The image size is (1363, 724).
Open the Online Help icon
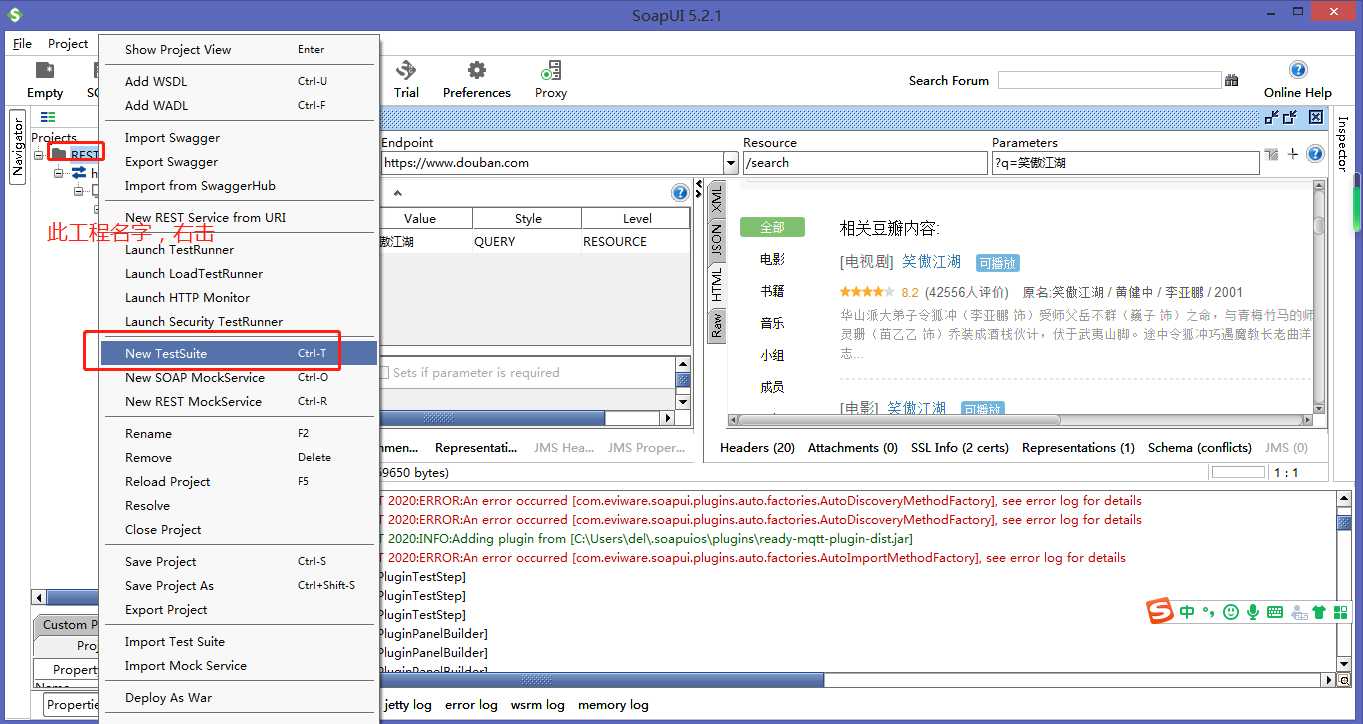click(x=1298, y=70)
